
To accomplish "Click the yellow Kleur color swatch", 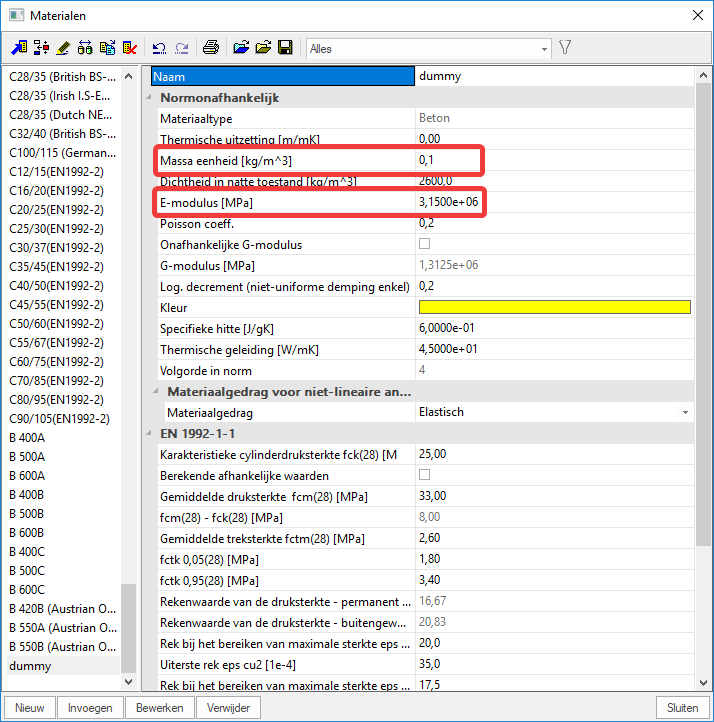I will pyautogui.click(x=554, y=307).
